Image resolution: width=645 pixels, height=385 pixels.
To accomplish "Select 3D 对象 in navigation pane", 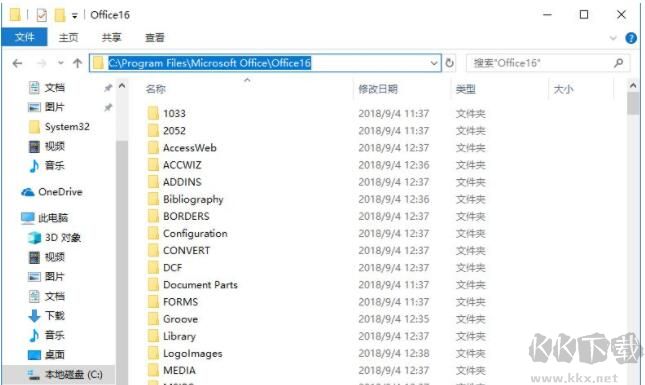I will (63, 238).
